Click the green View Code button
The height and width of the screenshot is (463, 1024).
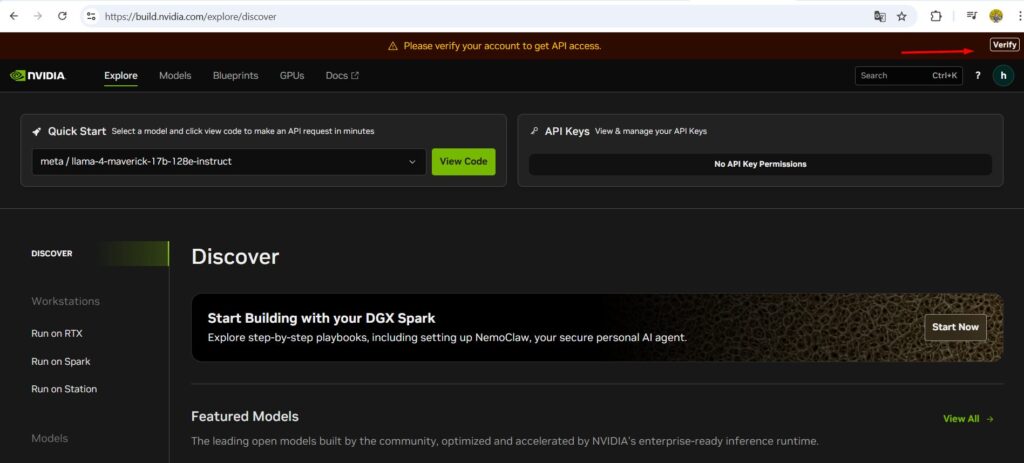pos(464,161)
